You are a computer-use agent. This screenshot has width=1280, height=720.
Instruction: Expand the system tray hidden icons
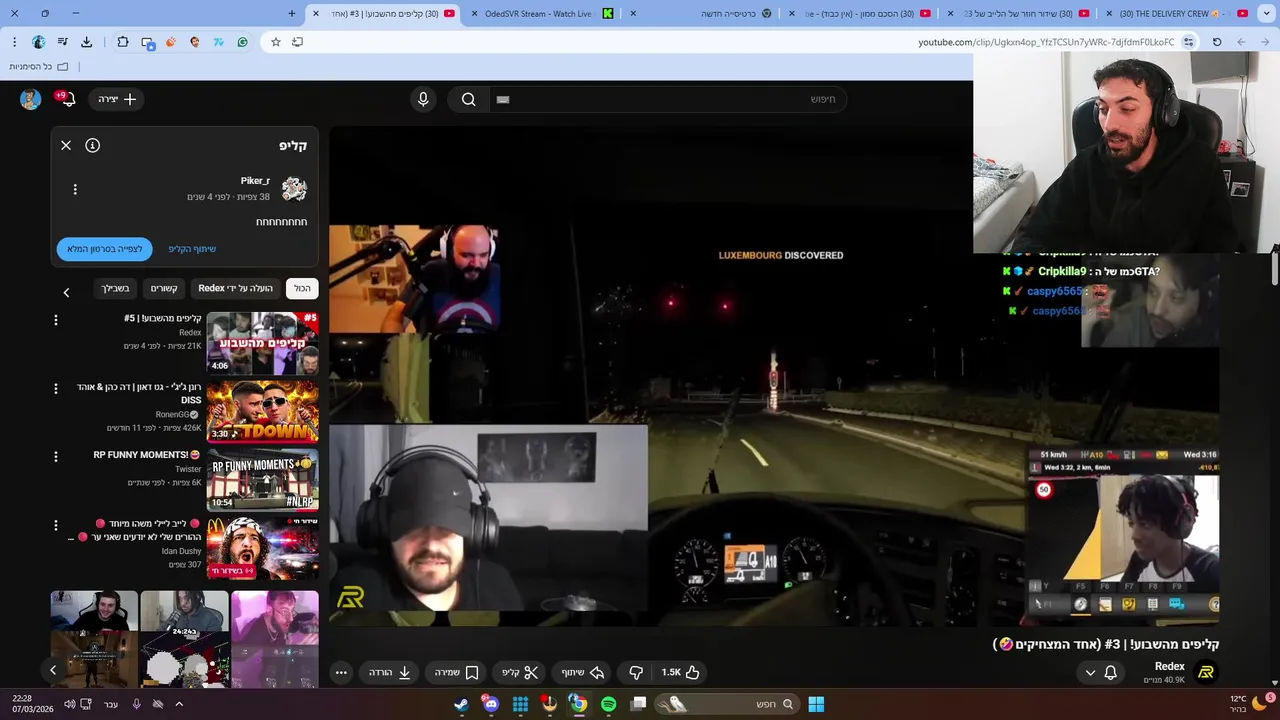(179, 704)
